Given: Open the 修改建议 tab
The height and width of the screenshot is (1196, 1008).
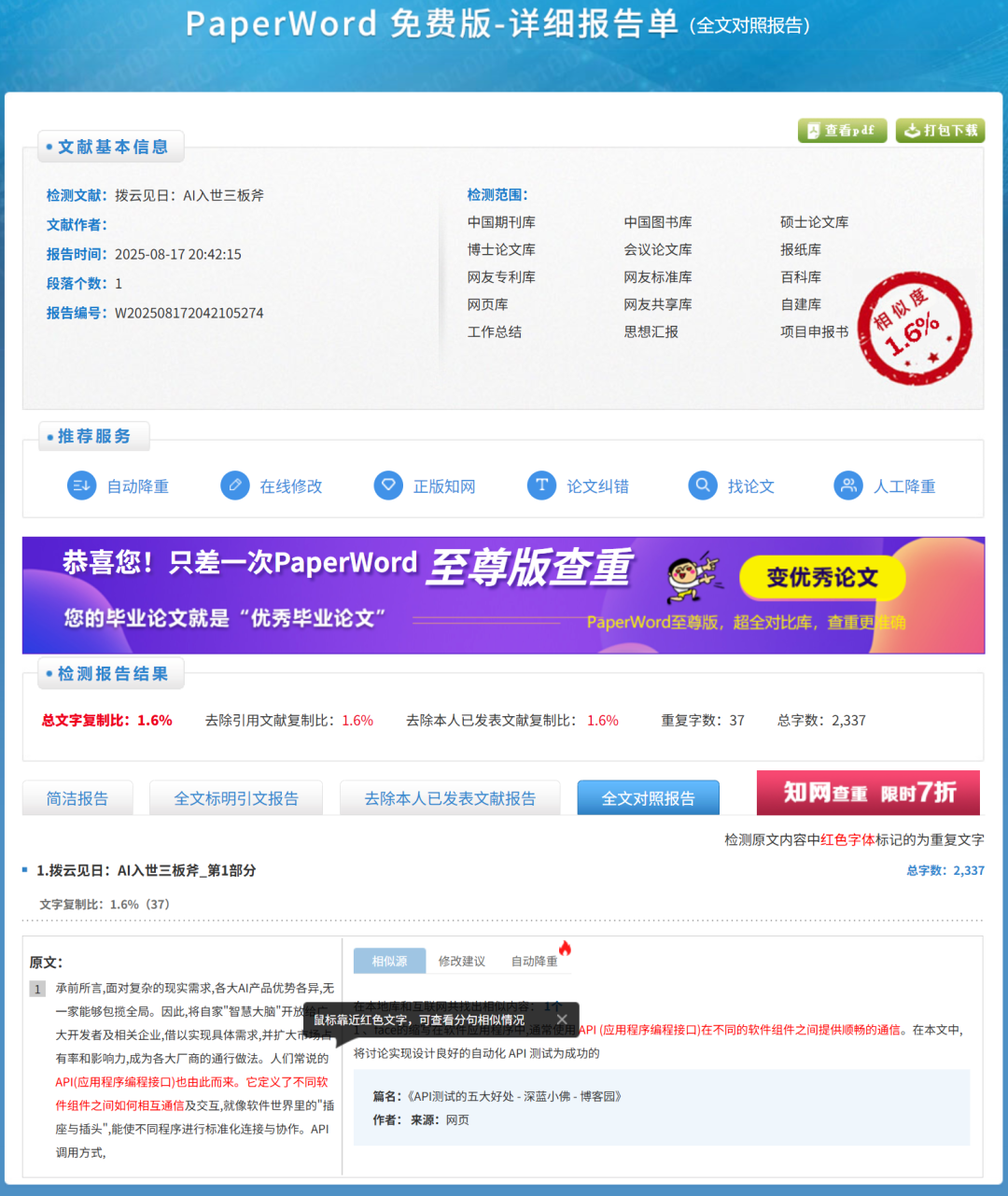Looking at the screenshot, I should (x=462, y=961).
